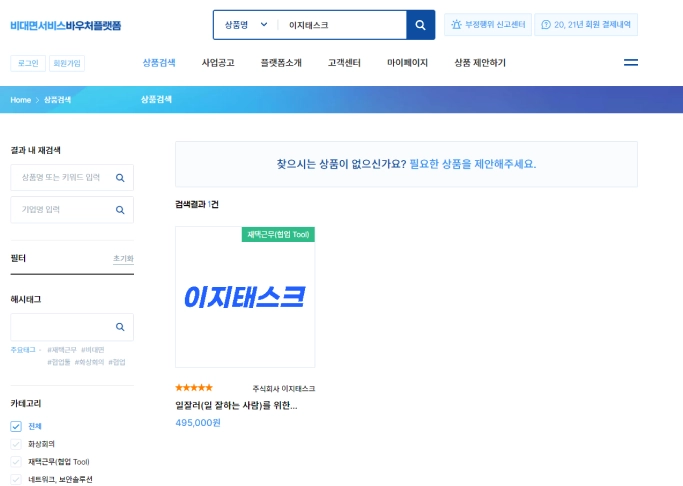Image resolution: width=683 pixels, height=486 pixels.
Task: Select the #협업 tag
Action: coord(117,362)
